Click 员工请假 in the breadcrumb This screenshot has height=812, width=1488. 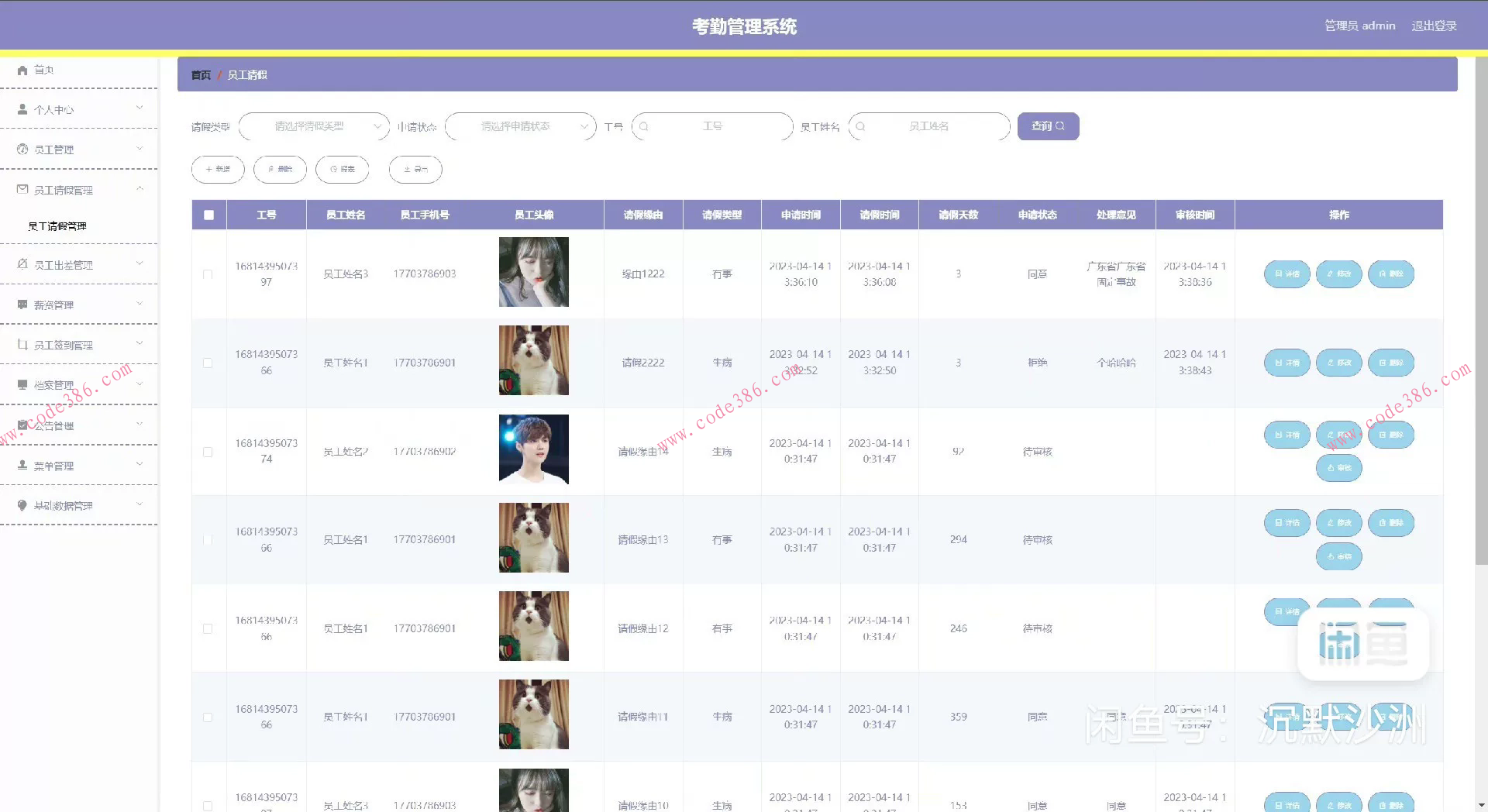point(247,75)
